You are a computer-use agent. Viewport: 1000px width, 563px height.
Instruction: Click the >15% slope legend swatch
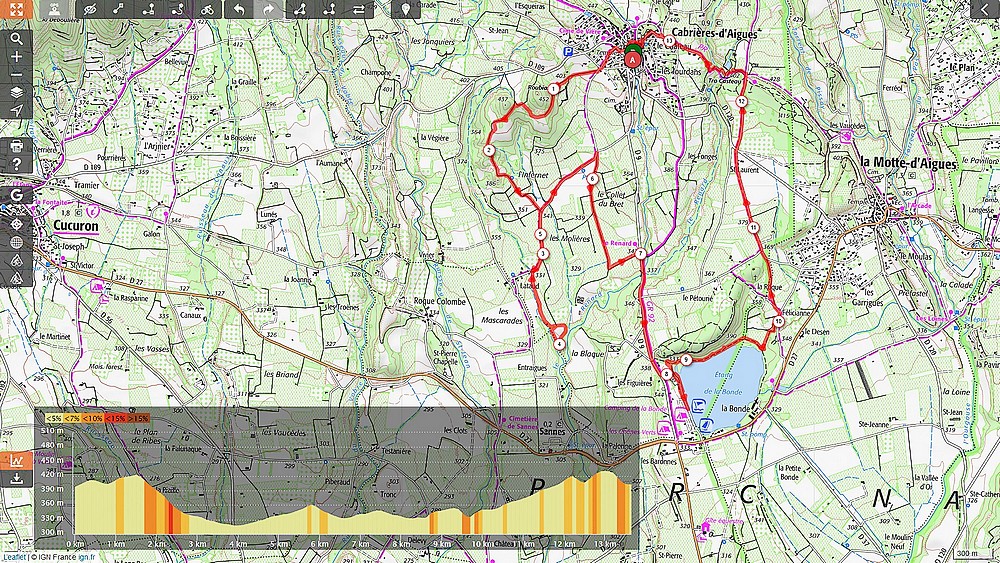(x=138, y=418)
